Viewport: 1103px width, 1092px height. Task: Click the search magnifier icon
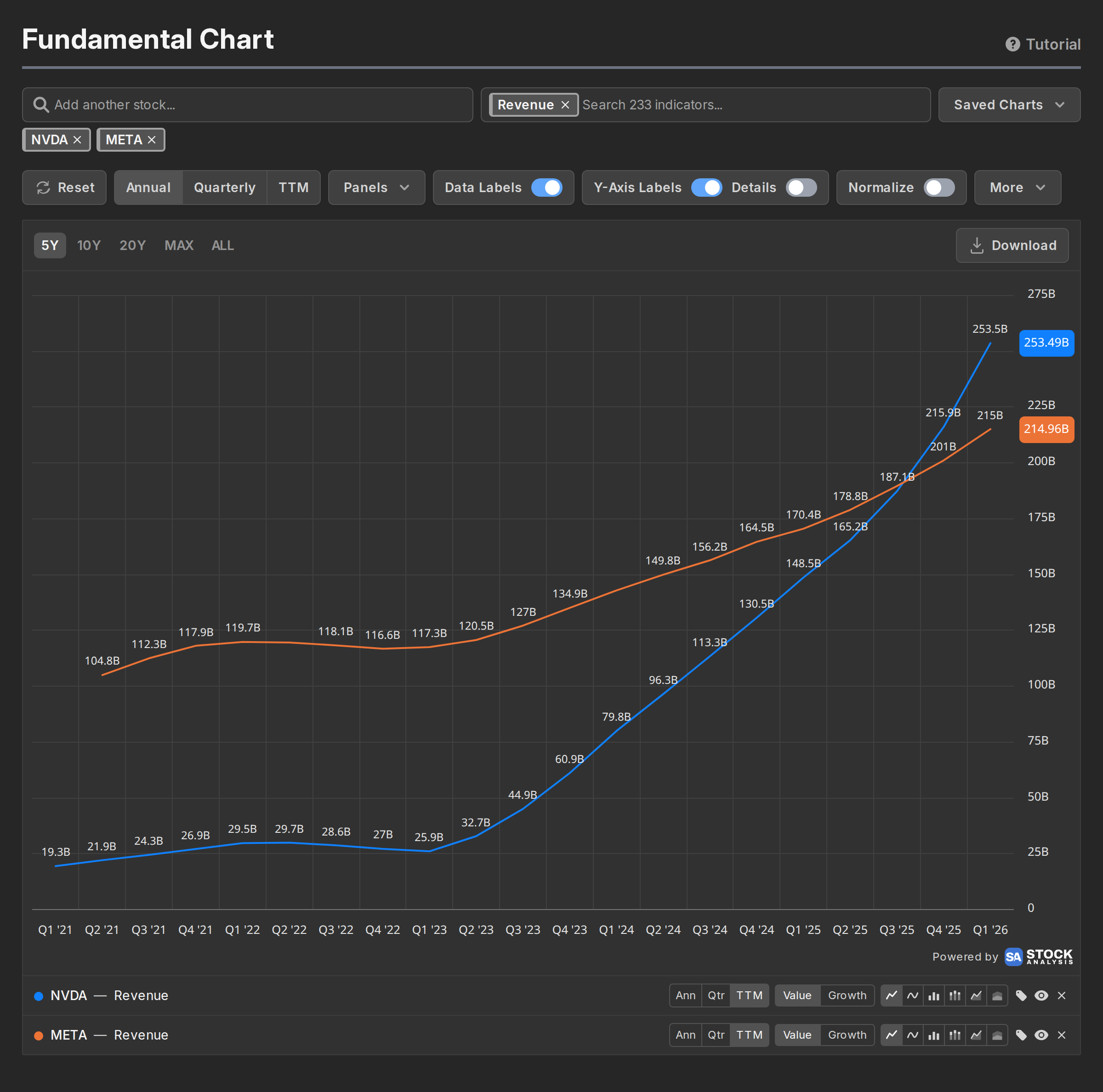click(x=40, y=105)
